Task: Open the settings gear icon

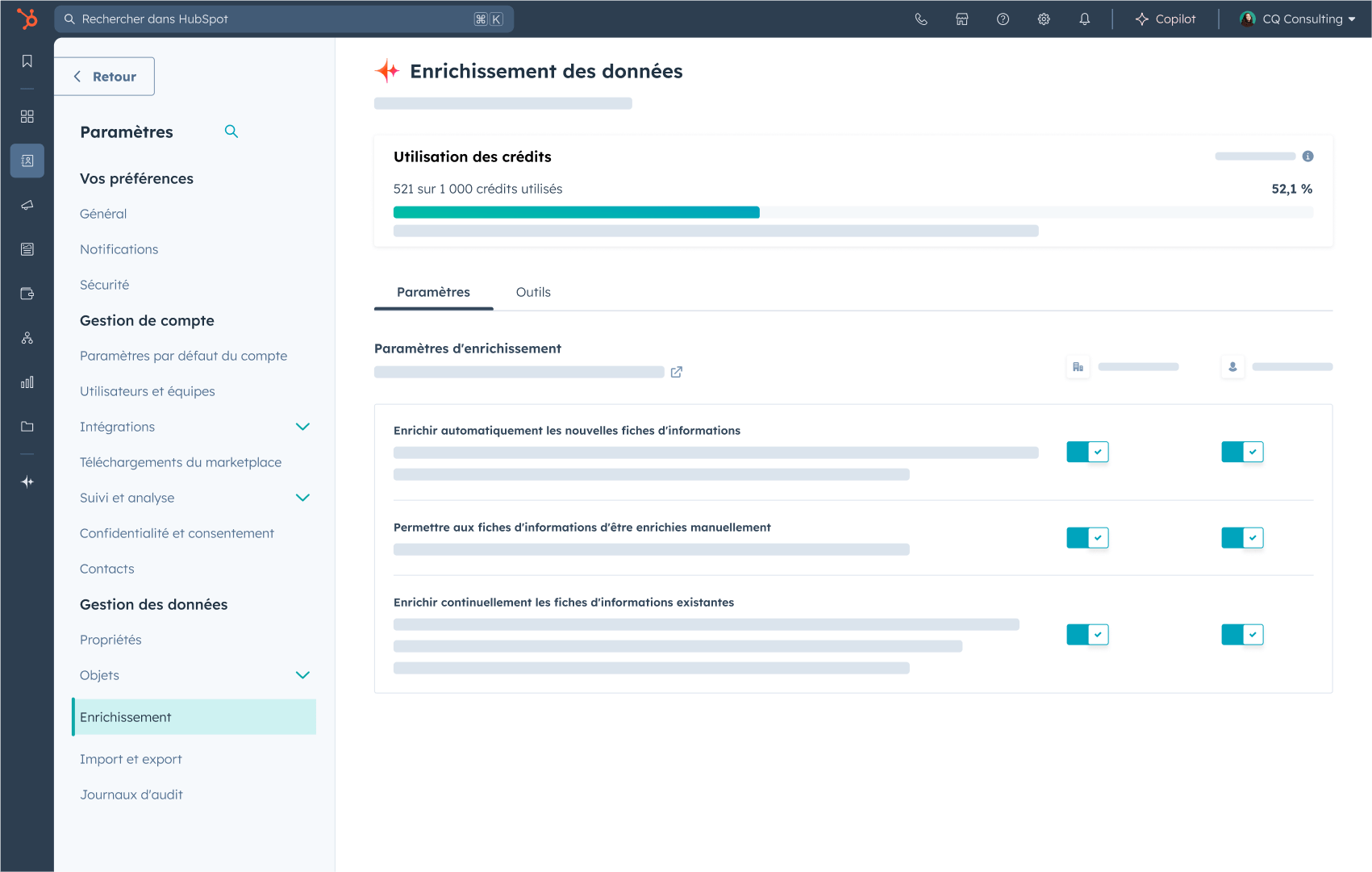Action: tap(1044, 19)
